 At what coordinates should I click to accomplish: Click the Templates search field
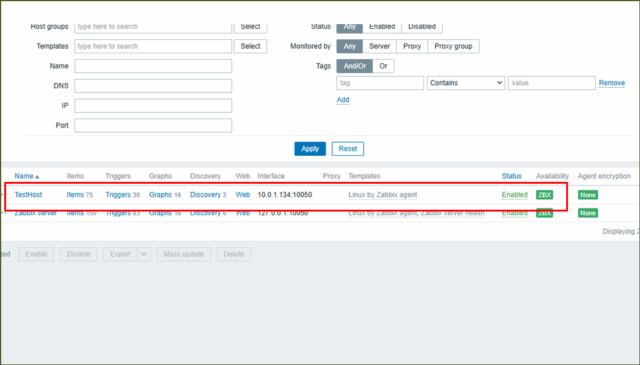[x=153, y=46]
